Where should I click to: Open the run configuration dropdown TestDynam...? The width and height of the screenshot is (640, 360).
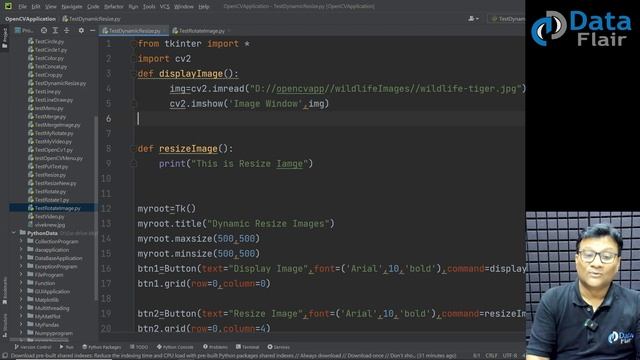507,19
